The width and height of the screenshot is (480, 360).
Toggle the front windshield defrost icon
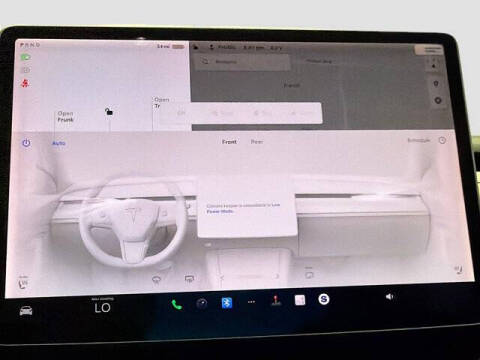click(x=156, y=279)
